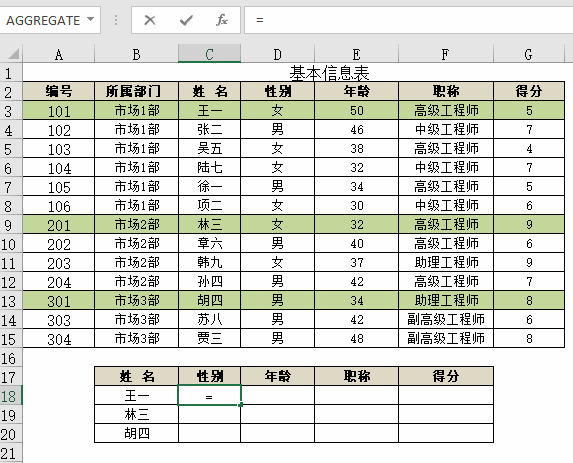Click lookup table header 年龄 in row 17
573x463 pixels.
tap(277, 376)
